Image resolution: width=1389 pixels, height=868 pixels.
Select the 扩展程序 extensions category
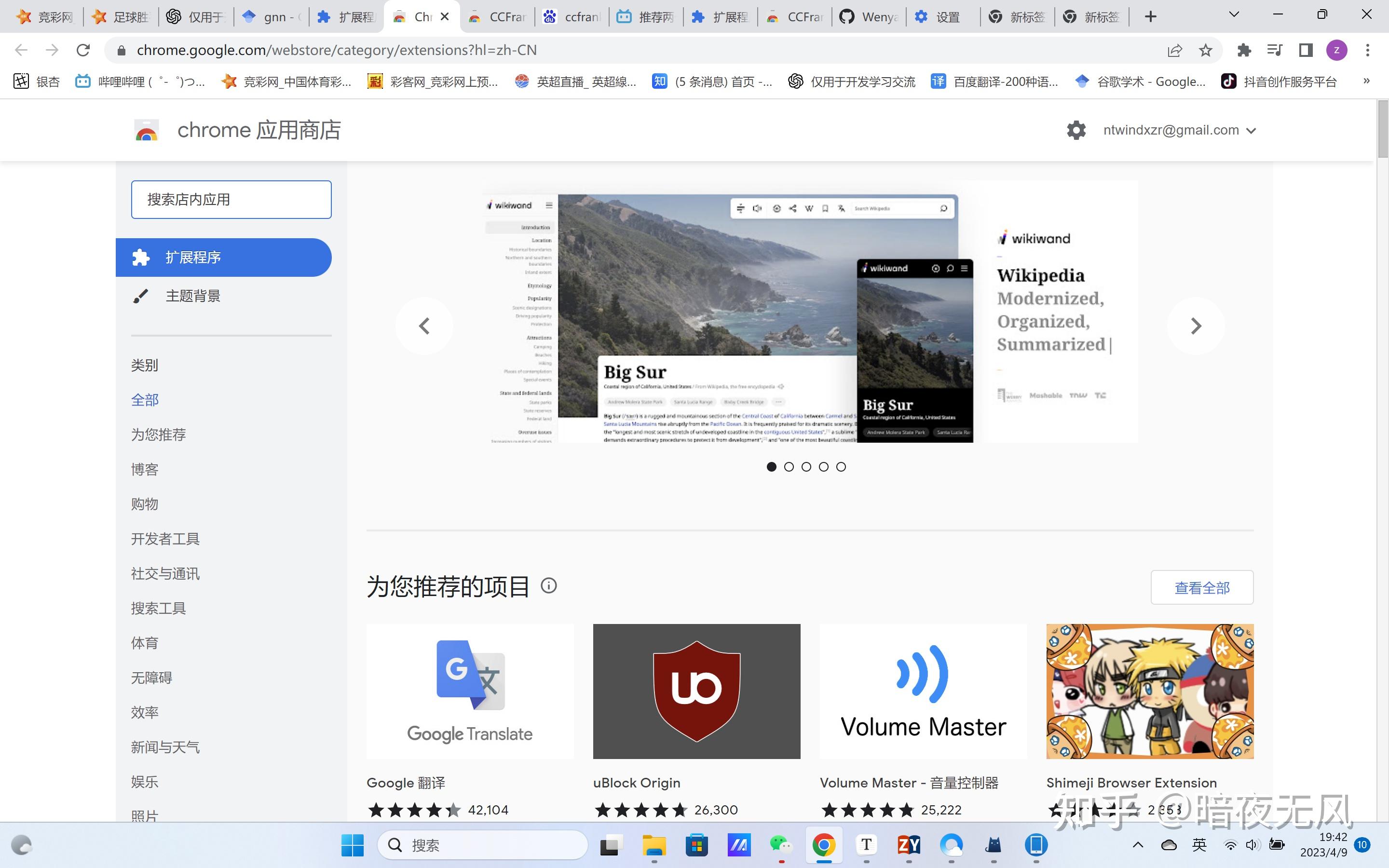(224, 257)
